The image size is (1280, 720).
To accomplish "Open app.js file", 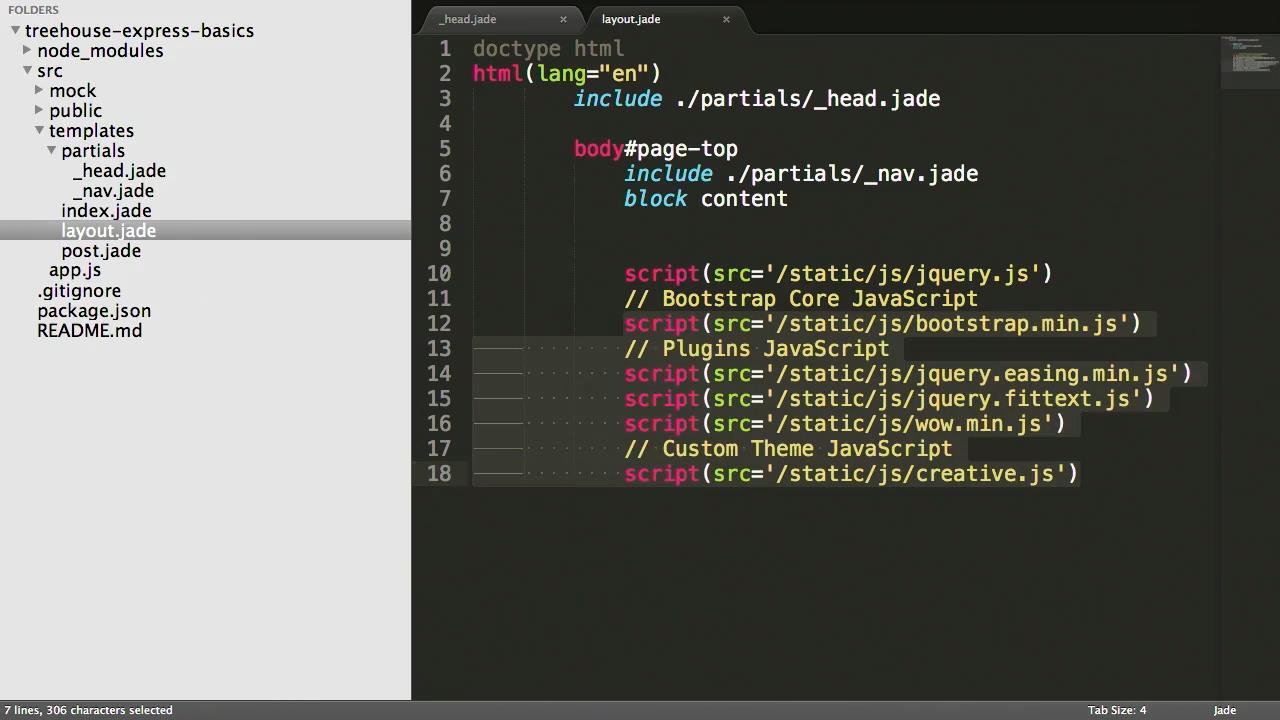I will pos(75,270).
